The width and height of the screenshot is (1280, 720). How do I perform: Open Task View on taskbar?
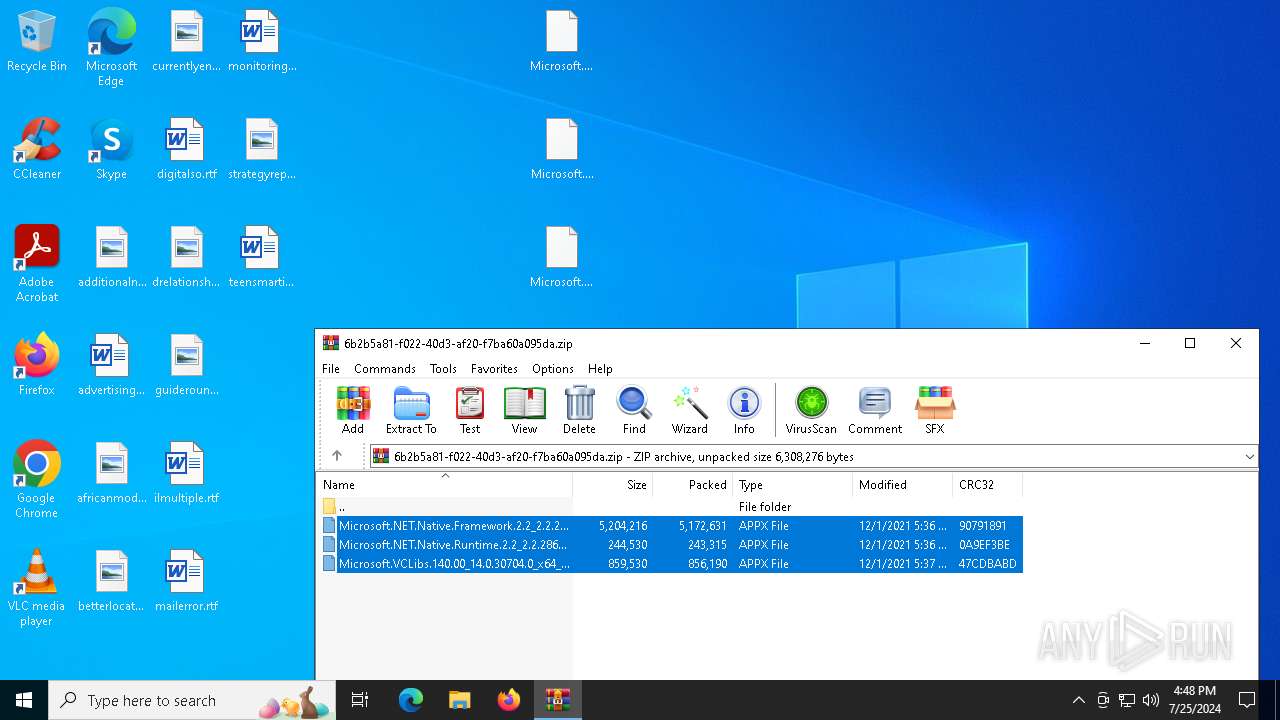[x=360, y=700]
